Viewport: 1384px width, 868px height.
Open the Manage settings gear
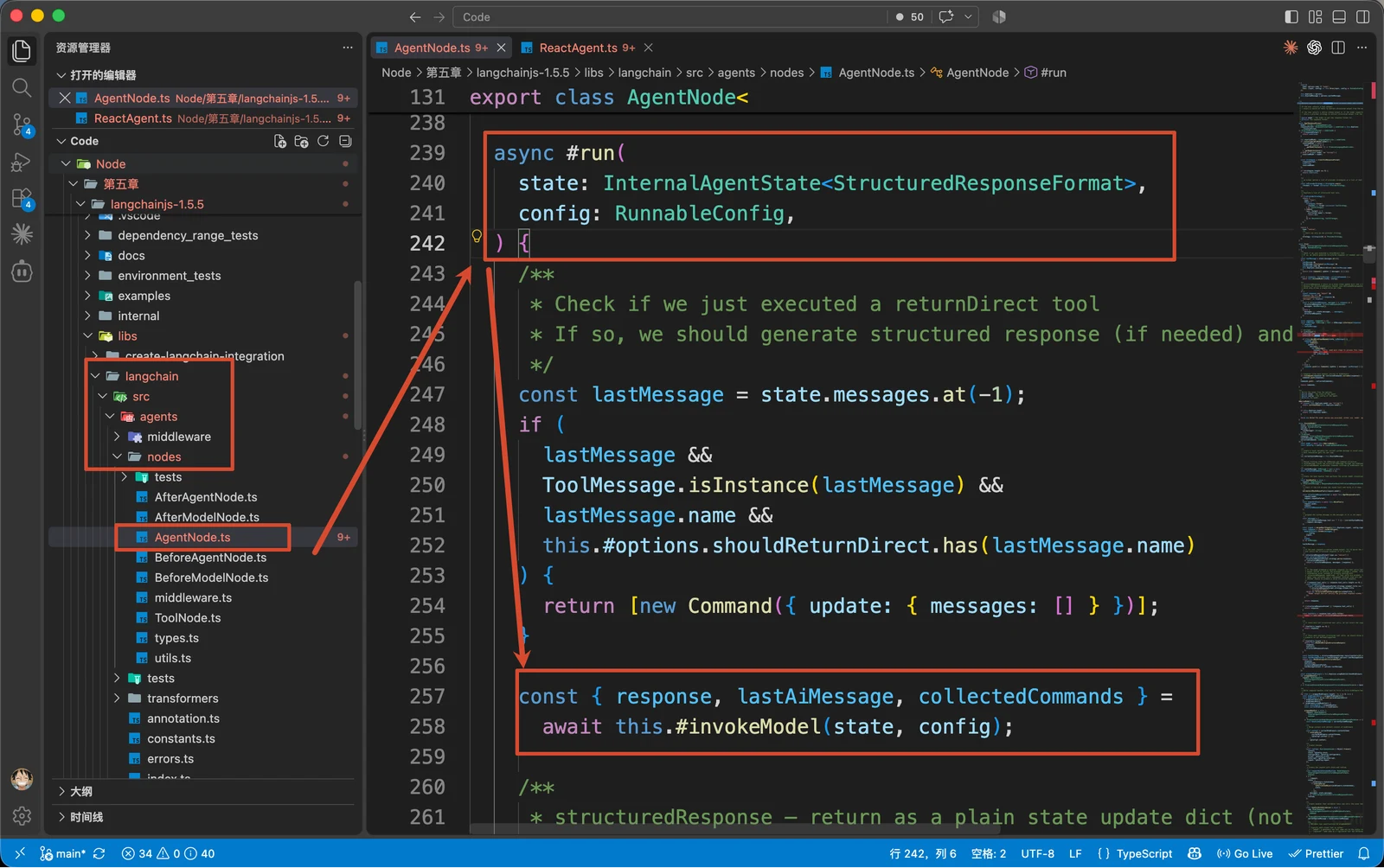22,815
